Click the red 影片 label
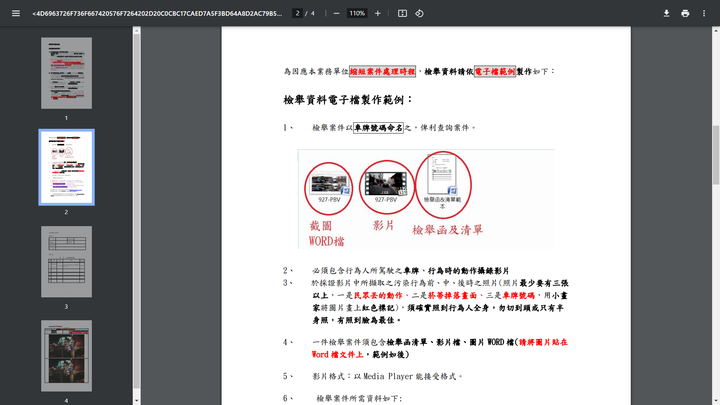This screenshot has width=720, height=405. (383, 225)
